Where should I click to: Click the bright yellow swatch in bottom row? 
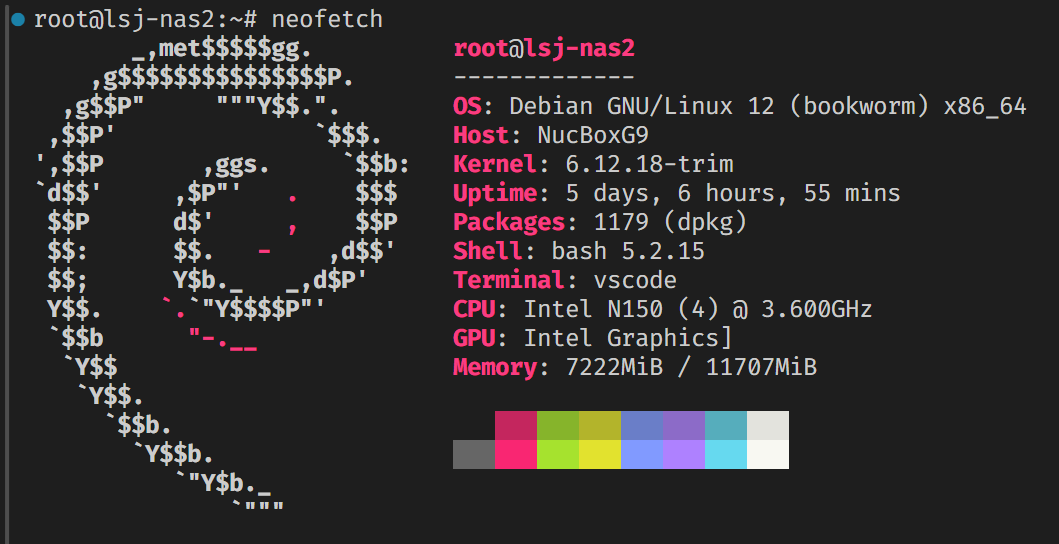(600, 454)
